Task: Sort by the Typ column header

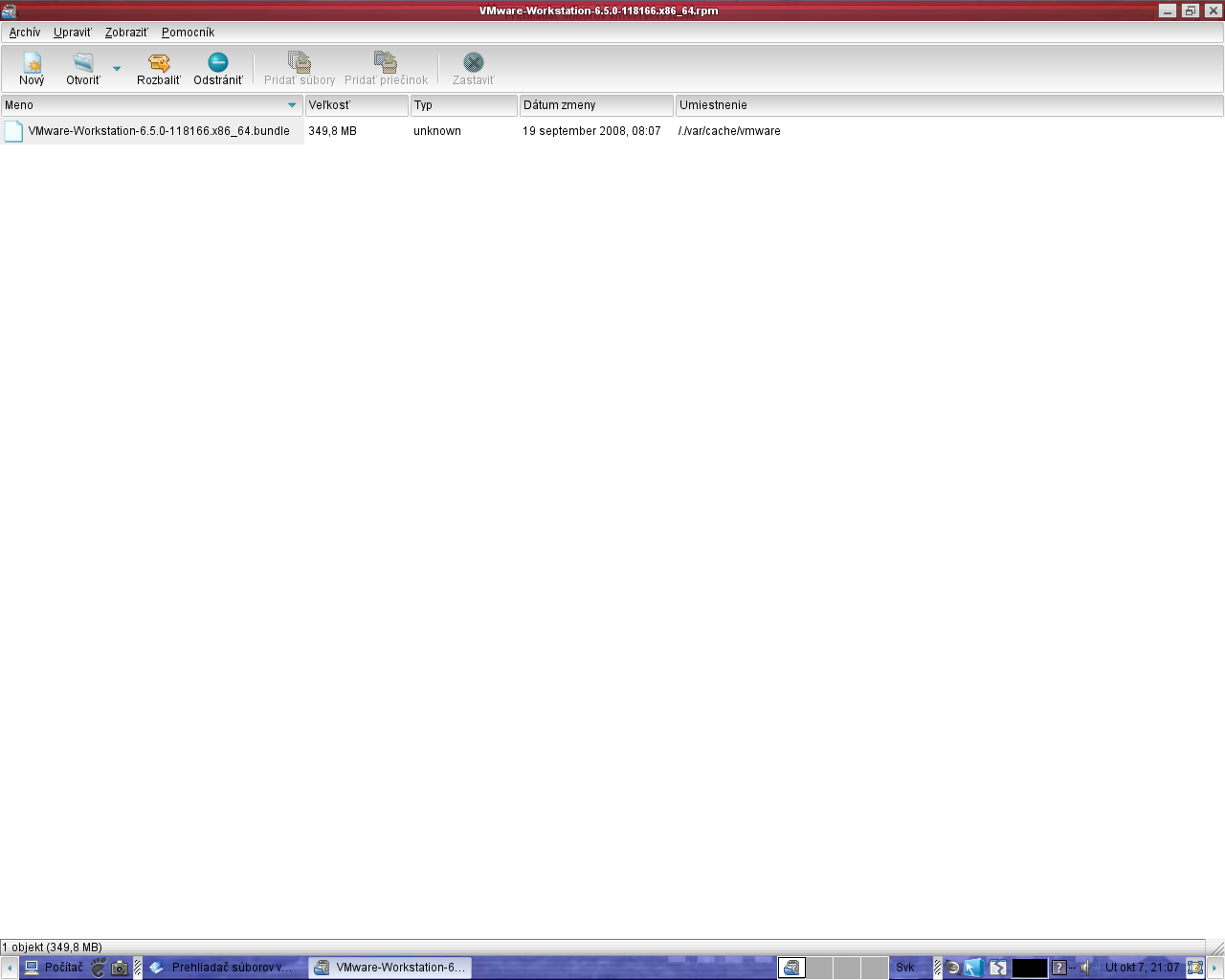Action: click(464, 105)
